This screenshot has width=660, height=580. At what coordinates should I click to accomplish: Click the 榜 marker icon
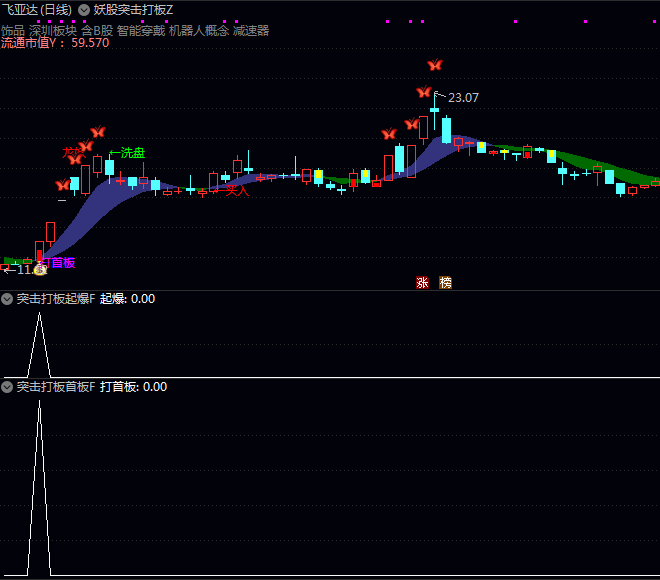(445, 282)
